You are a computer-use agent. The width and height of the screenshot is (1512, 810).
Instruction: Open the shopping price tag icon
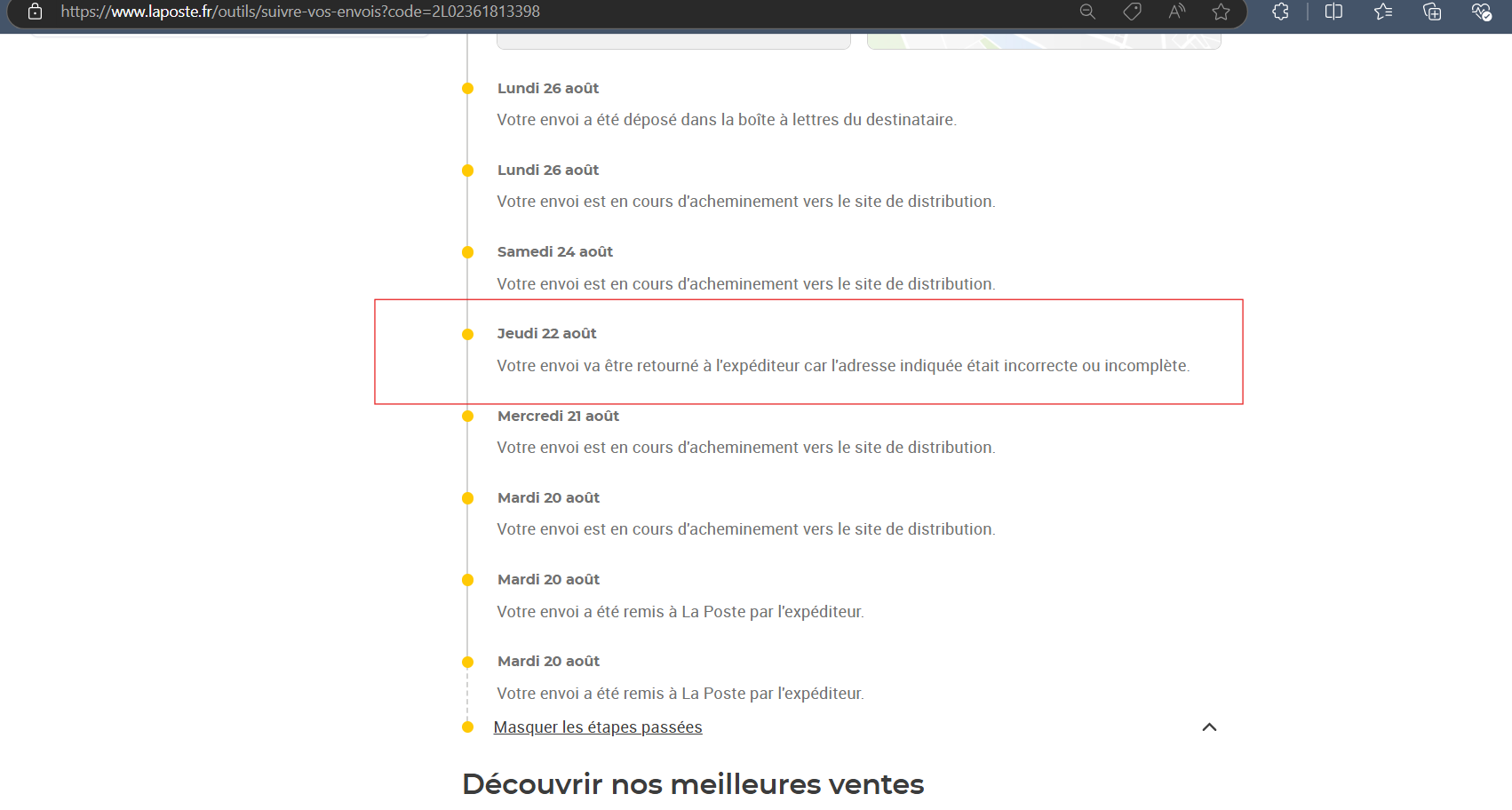pos(1132,12)
